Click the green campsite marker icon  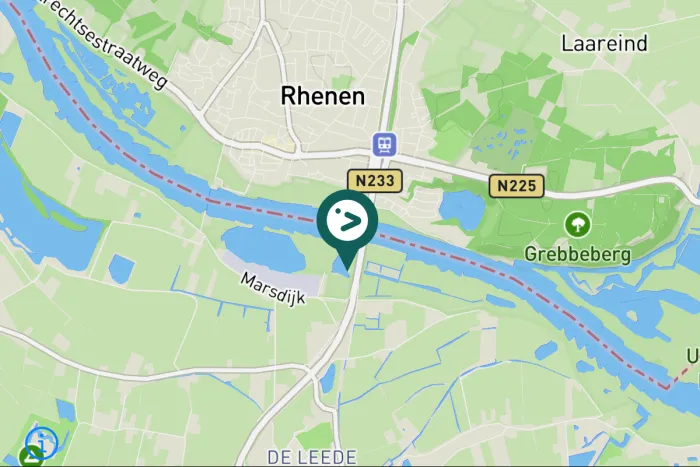tap(30, 457)
